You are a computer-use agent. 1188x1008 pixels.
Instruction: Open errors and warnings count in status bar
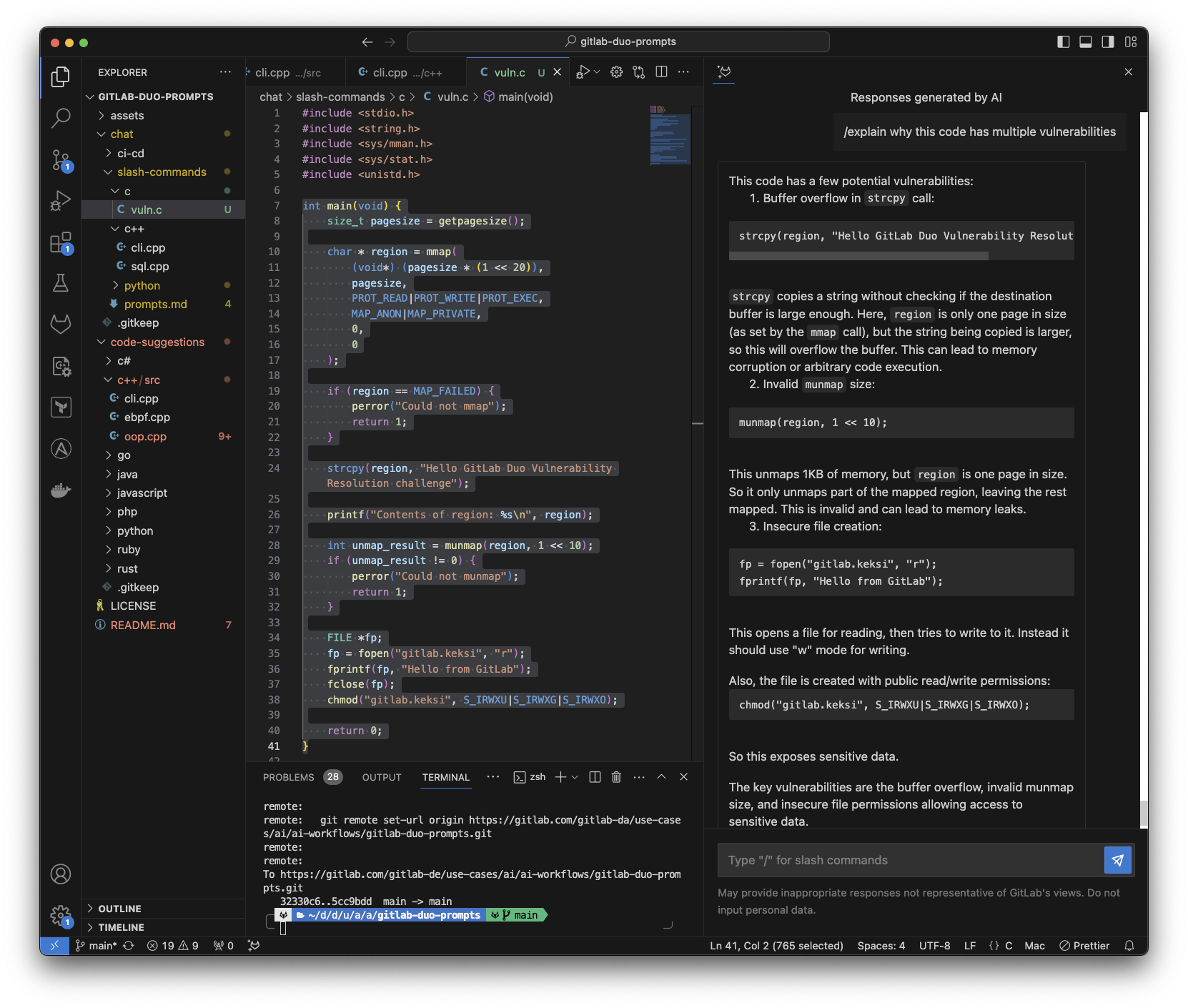click(x=173, y=946)
